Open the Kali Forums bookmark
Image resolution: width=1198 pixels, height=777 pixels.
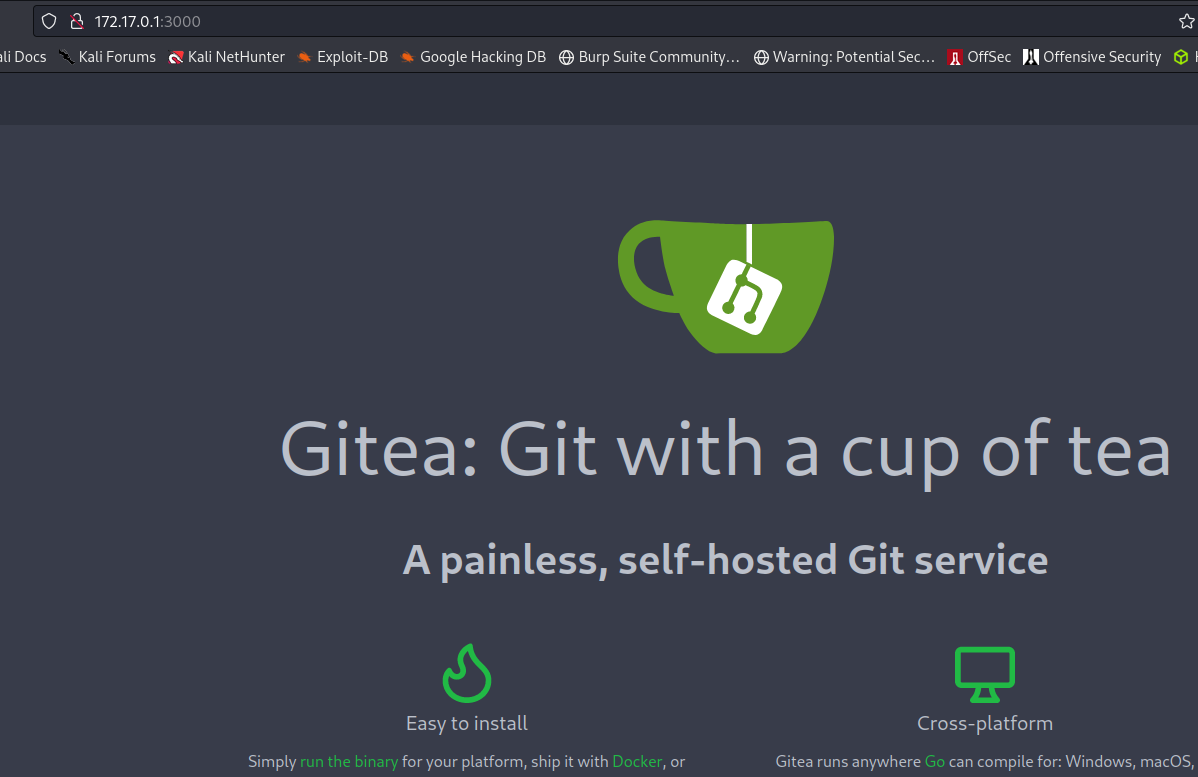click(107, 57)
